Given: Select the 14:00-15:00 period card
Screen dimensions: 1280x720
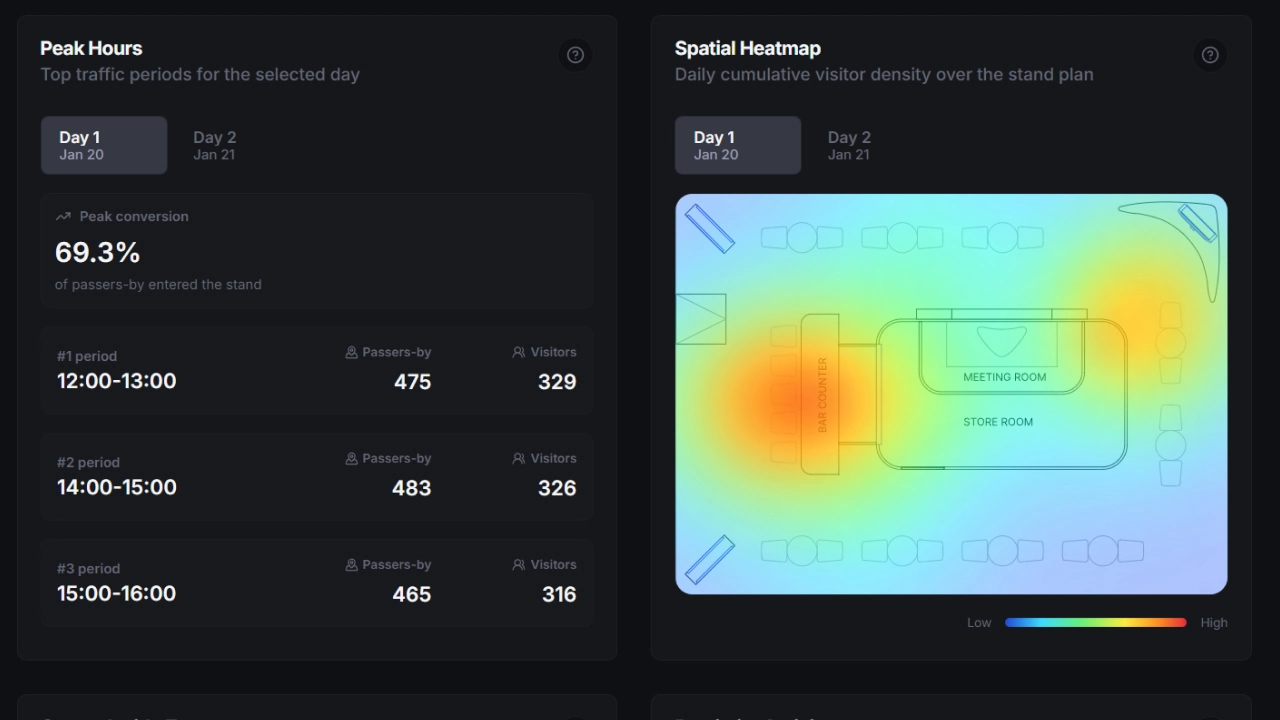Looking at the screenshot, I should pyautogui.click(x=317, y=476).
